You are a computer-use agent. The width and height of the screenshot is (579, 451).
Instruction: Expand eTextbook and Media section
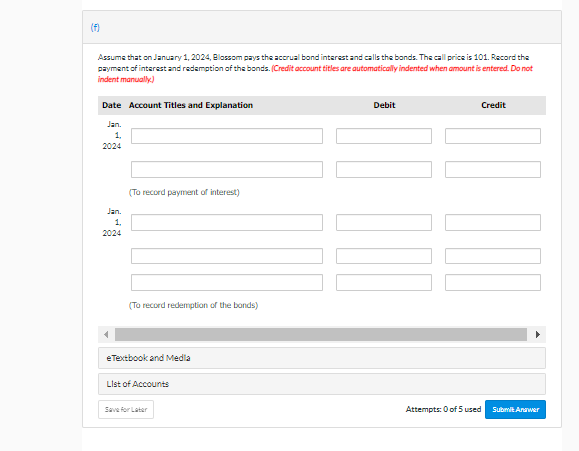[322, 358]
